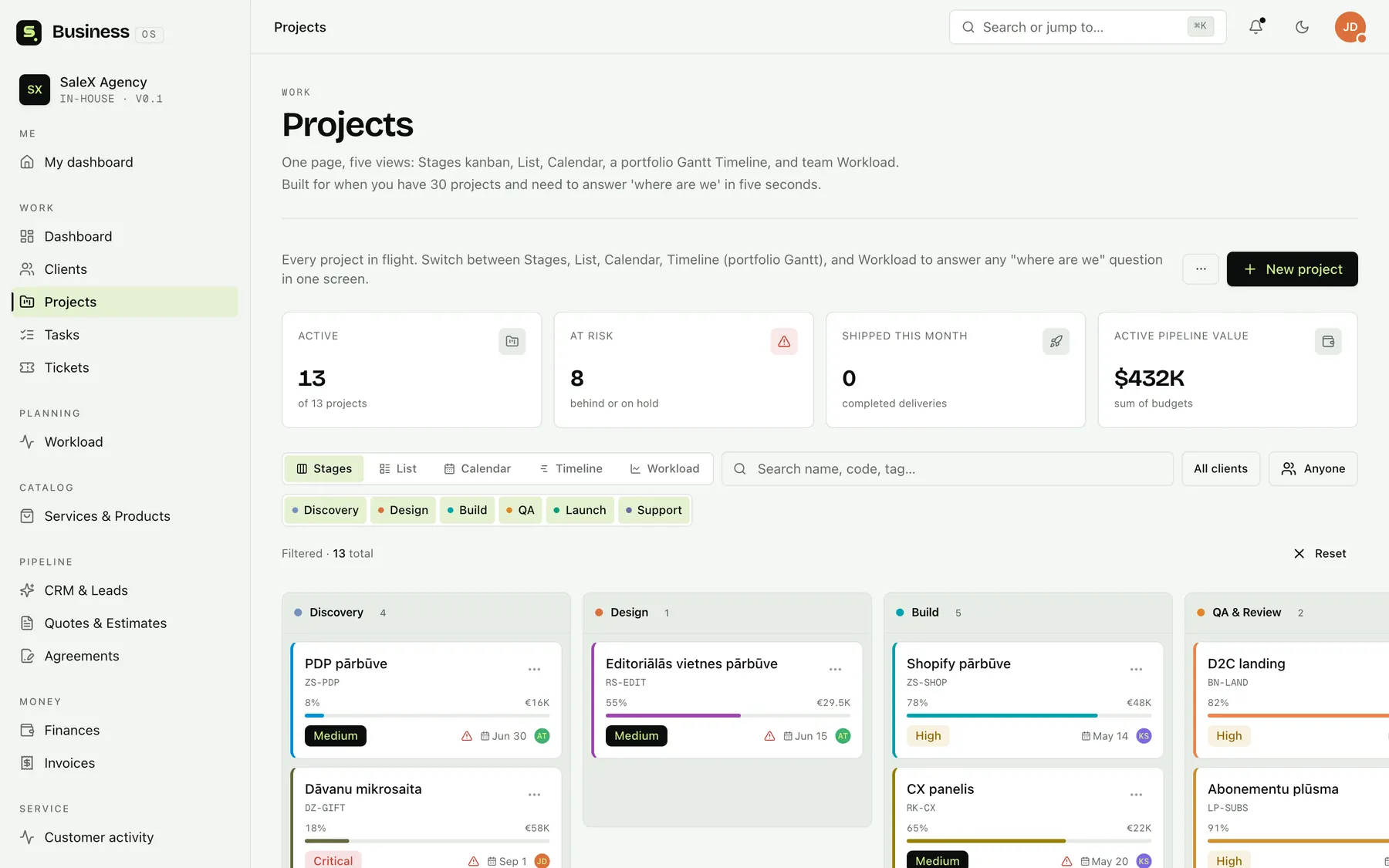This screenshot has height=868, width=1389.
Task: Switch to the Timeline view tab
Action: pyautogui.click(x=571, y=468)
